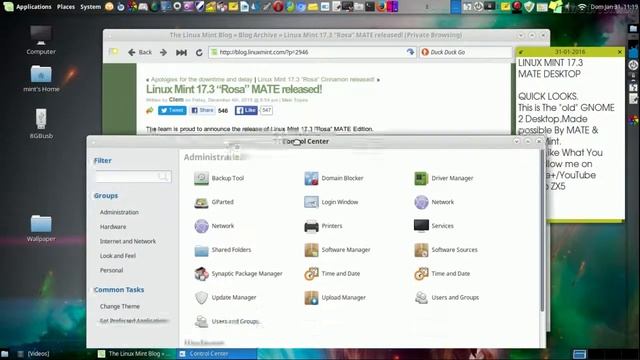640x360 pixels.
Task: Reload the page in browser toolbar
Action: click(199, 52)
